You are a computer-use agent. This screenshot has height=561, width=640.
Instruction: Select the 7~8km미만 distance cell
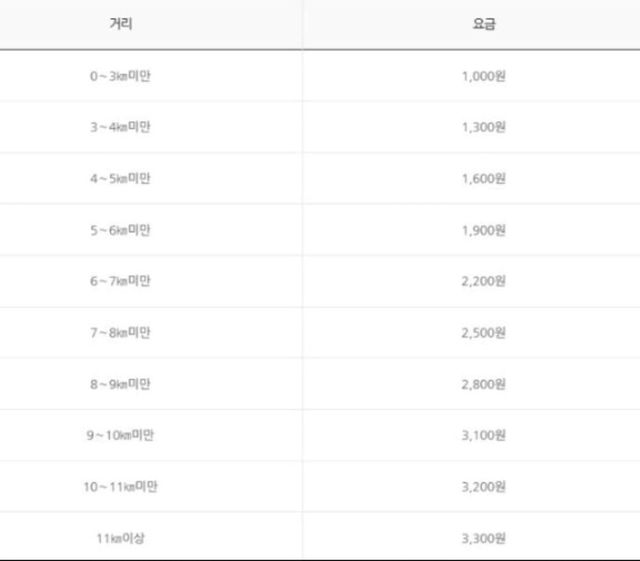click(120, 332)
